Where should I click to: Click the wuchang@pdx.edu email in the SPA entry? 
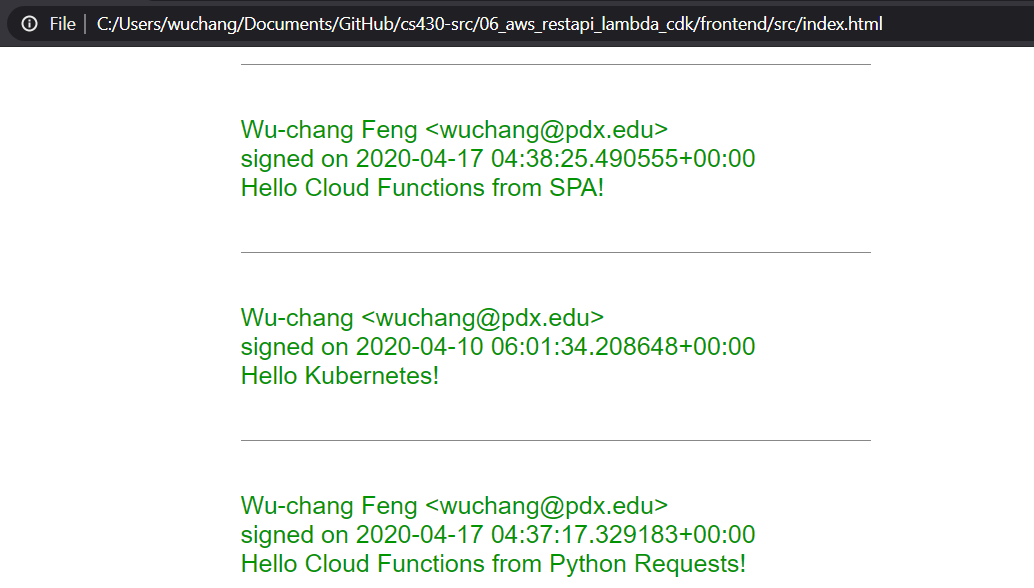coord(547,129)
